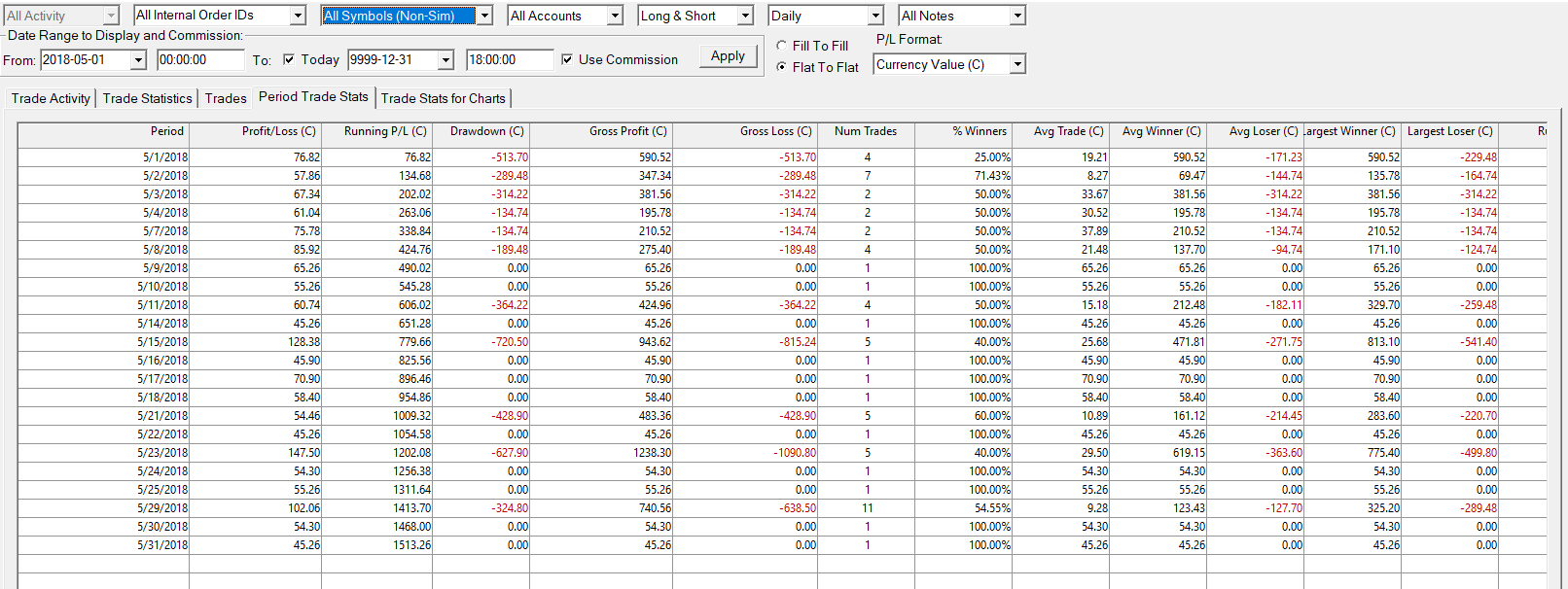The height and width of the screenshot is (589, 1568).
Task: Open the Trade Stats for Charts tab
Action: 443,98
